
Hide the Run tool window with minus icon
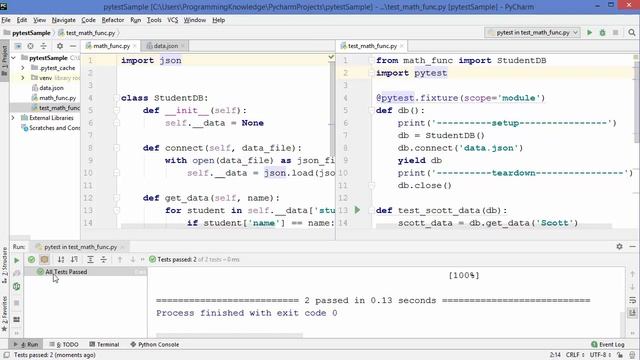pos(632,247)
